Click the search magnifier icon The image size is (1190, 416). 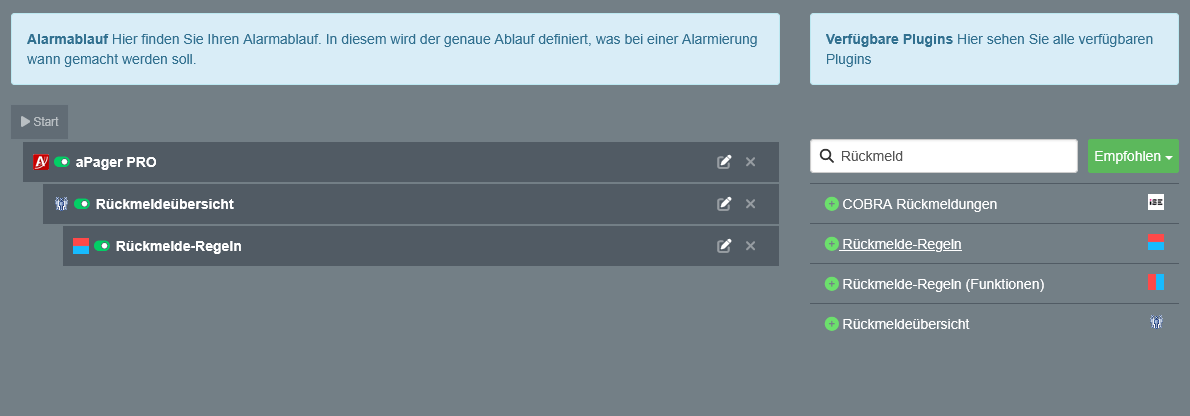(x=827, y=156)
